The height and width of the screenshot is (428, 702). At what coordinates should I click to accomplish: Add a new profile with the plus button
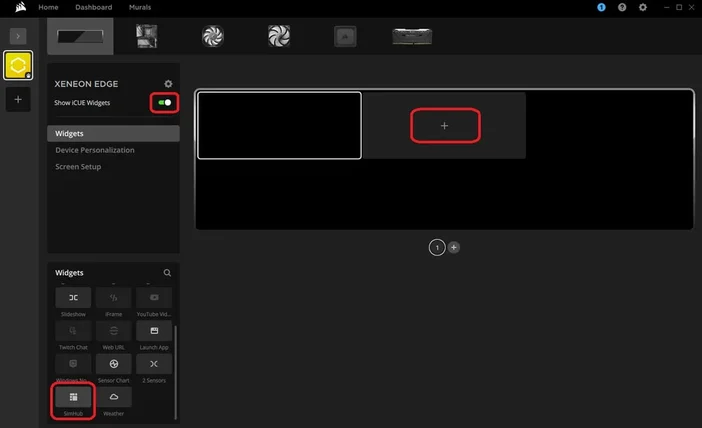(18, 99)
